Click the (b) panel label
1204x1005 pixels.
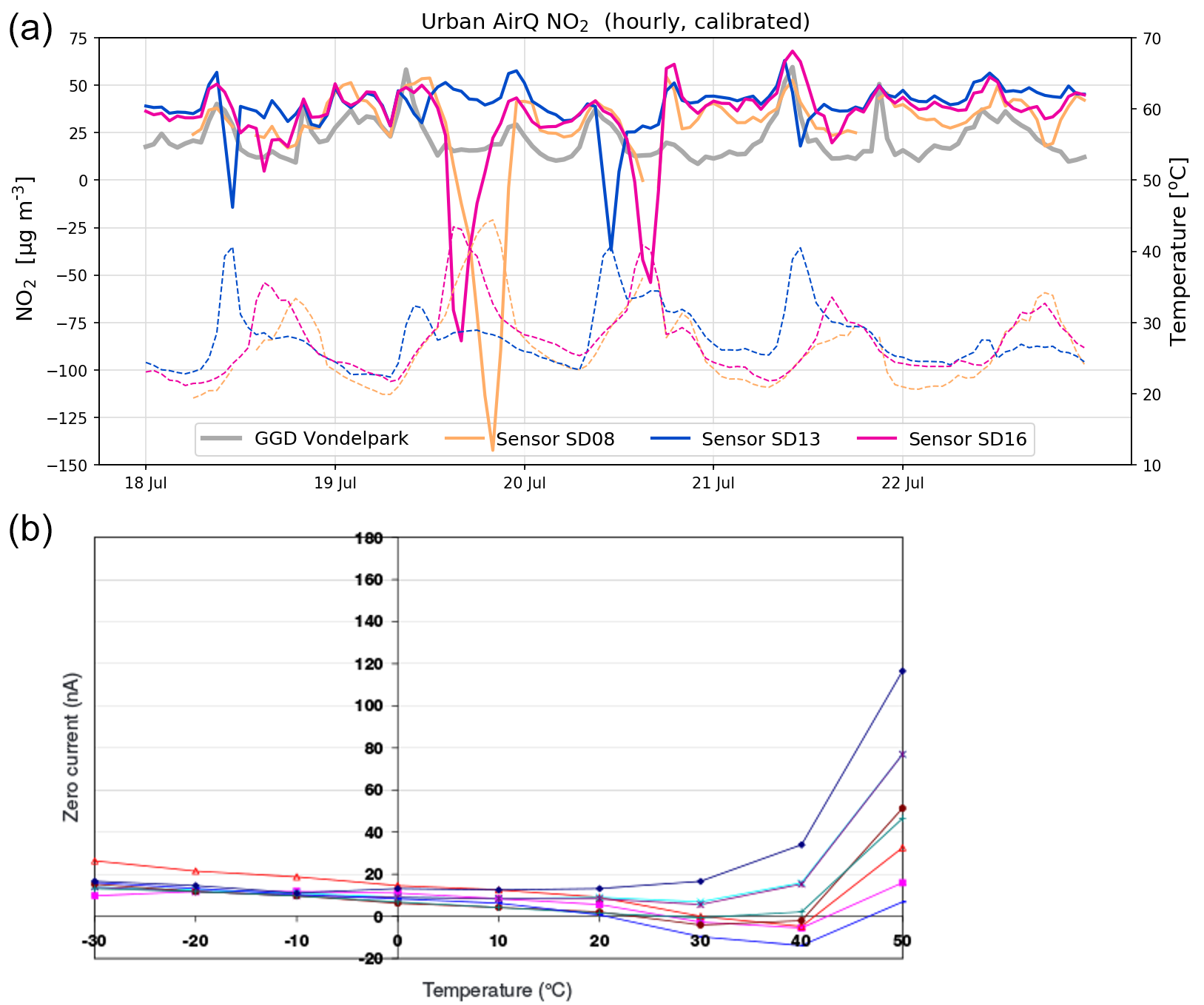(x=30, y=530)
